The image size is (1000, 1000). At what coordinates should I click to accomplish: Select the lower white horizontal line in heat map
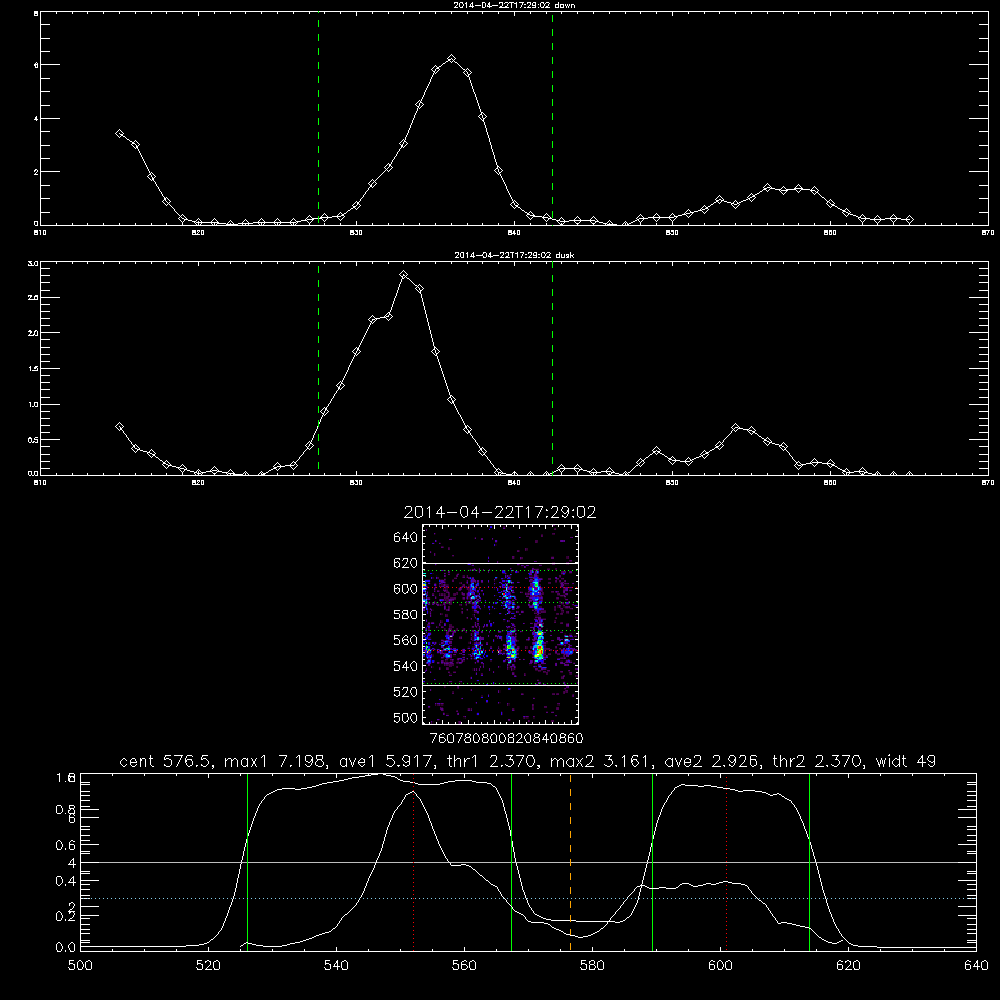[x=501, y=686]
